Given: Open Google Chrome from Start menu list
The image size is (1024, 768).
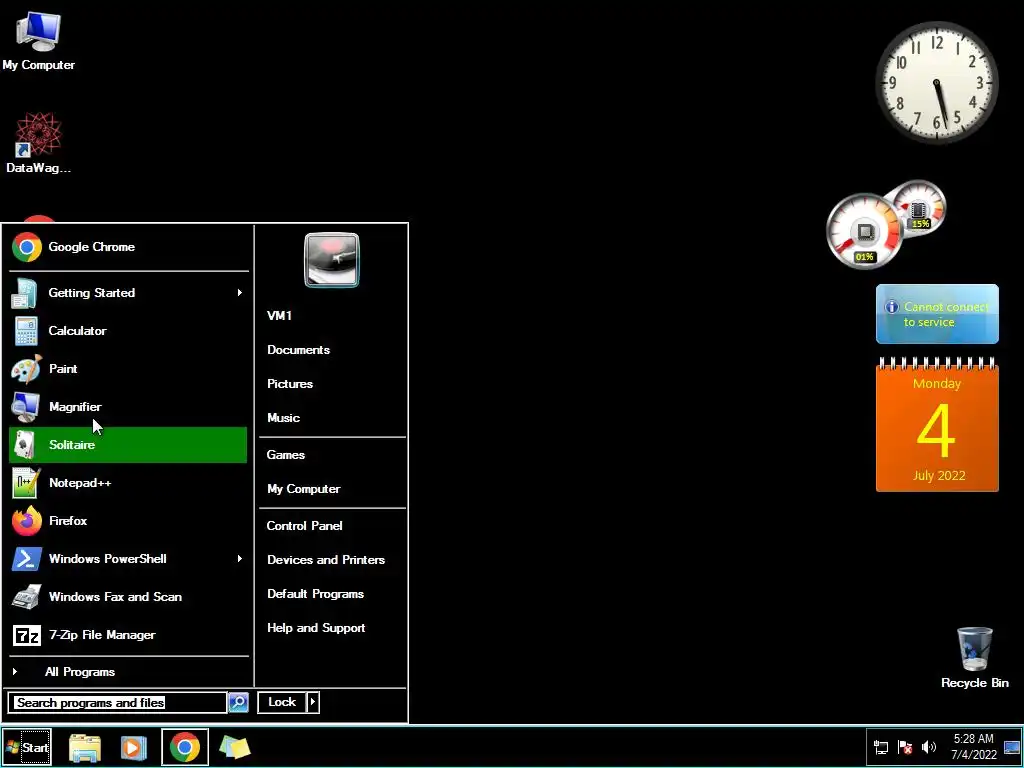Looking at the screenshot, I should pyautogui.click(x=128, y=247).
